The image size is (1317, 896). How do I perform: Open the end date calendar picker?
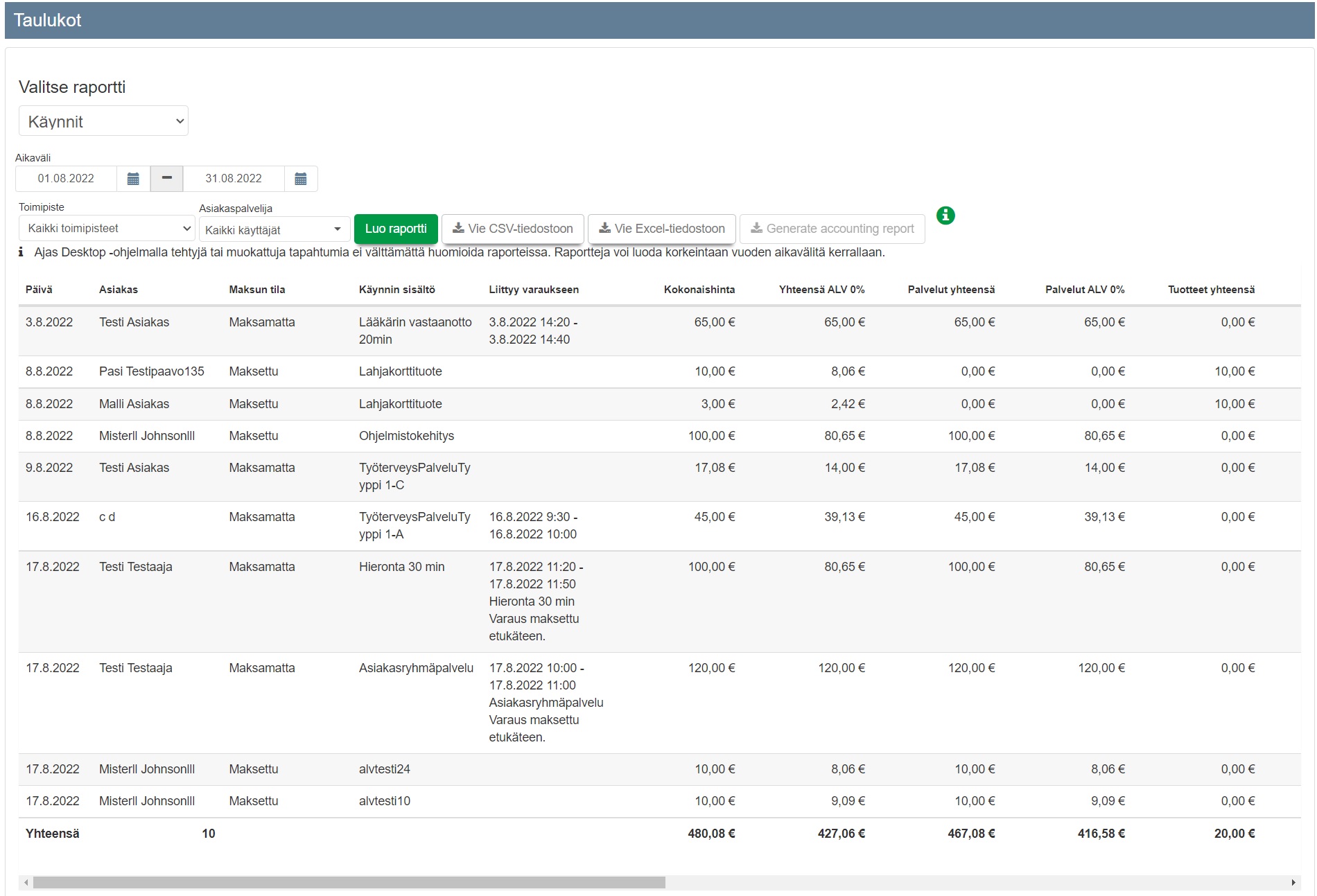point(301,179)
